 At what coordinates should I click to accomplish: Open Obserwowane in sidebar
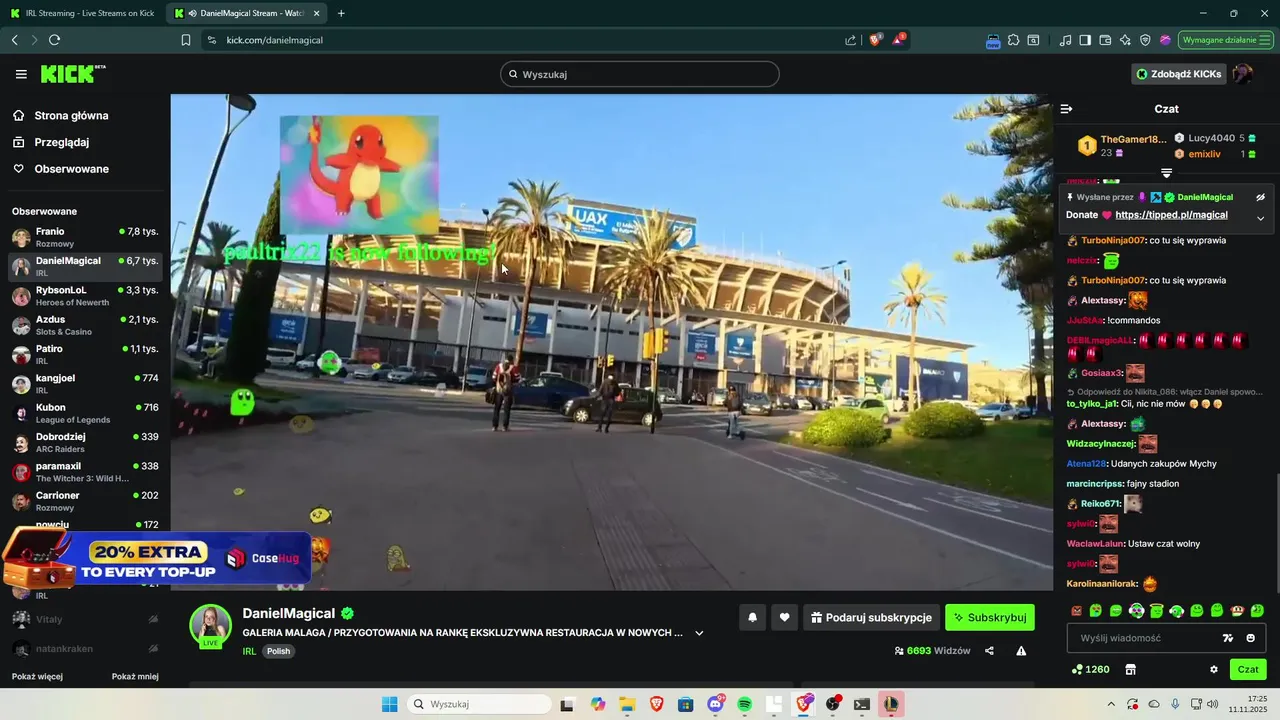(x=71, y=169)
